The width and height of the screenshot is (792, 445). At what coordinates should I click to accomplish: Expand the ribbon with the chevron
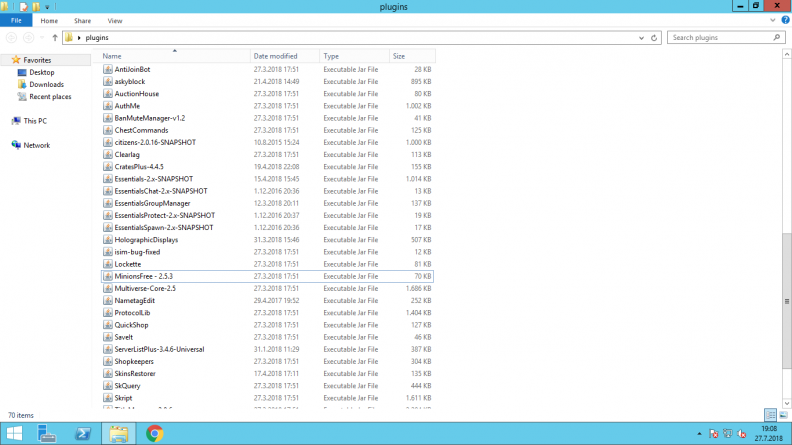[772, 20]
